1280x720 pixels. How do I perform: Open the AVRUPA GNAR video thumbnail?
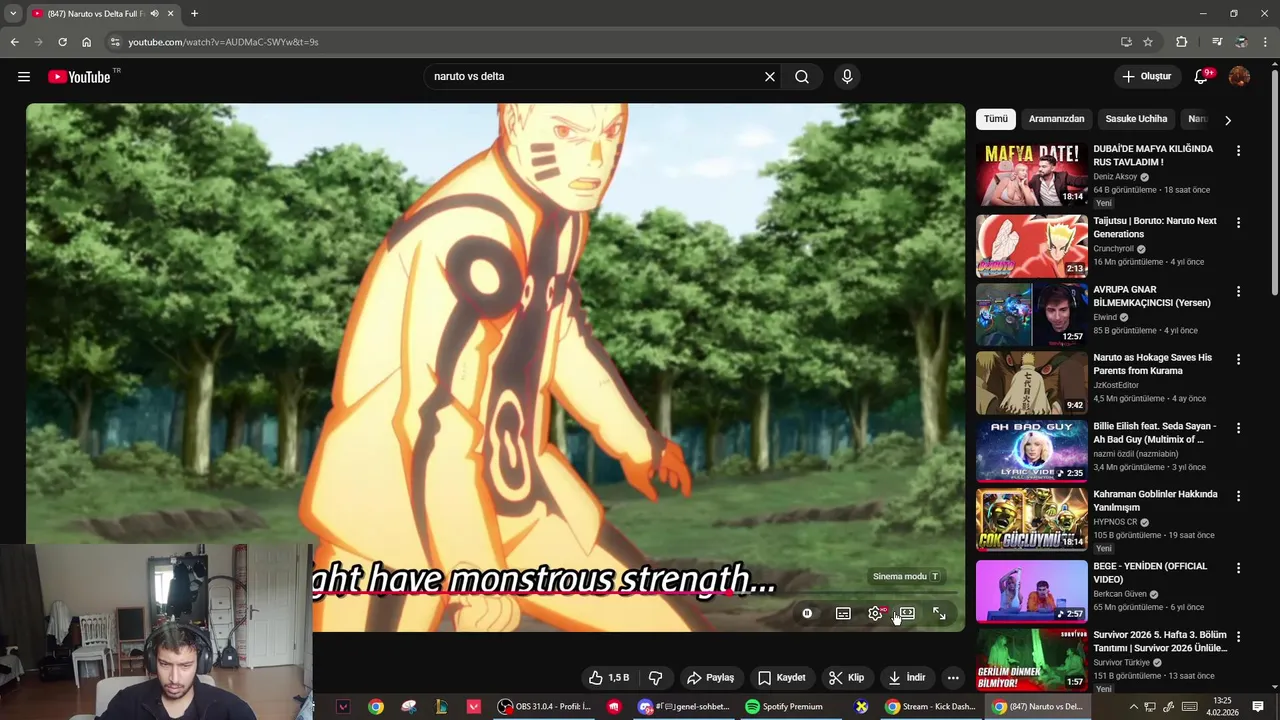(x=1031, y=315)
